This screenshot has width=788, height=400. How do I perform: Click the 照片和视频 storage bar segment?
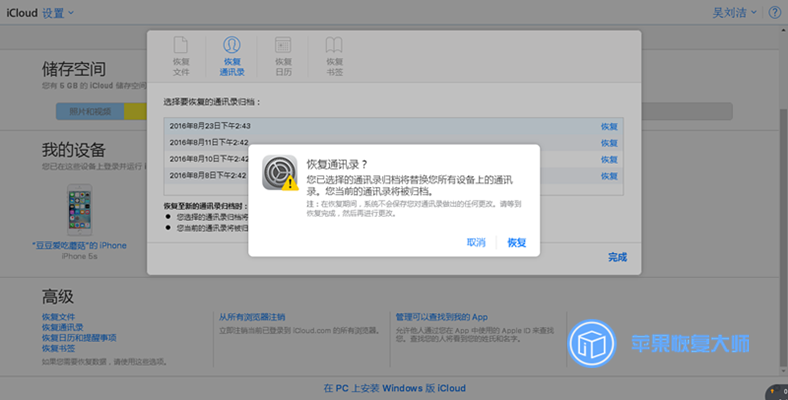click(90, 112)
